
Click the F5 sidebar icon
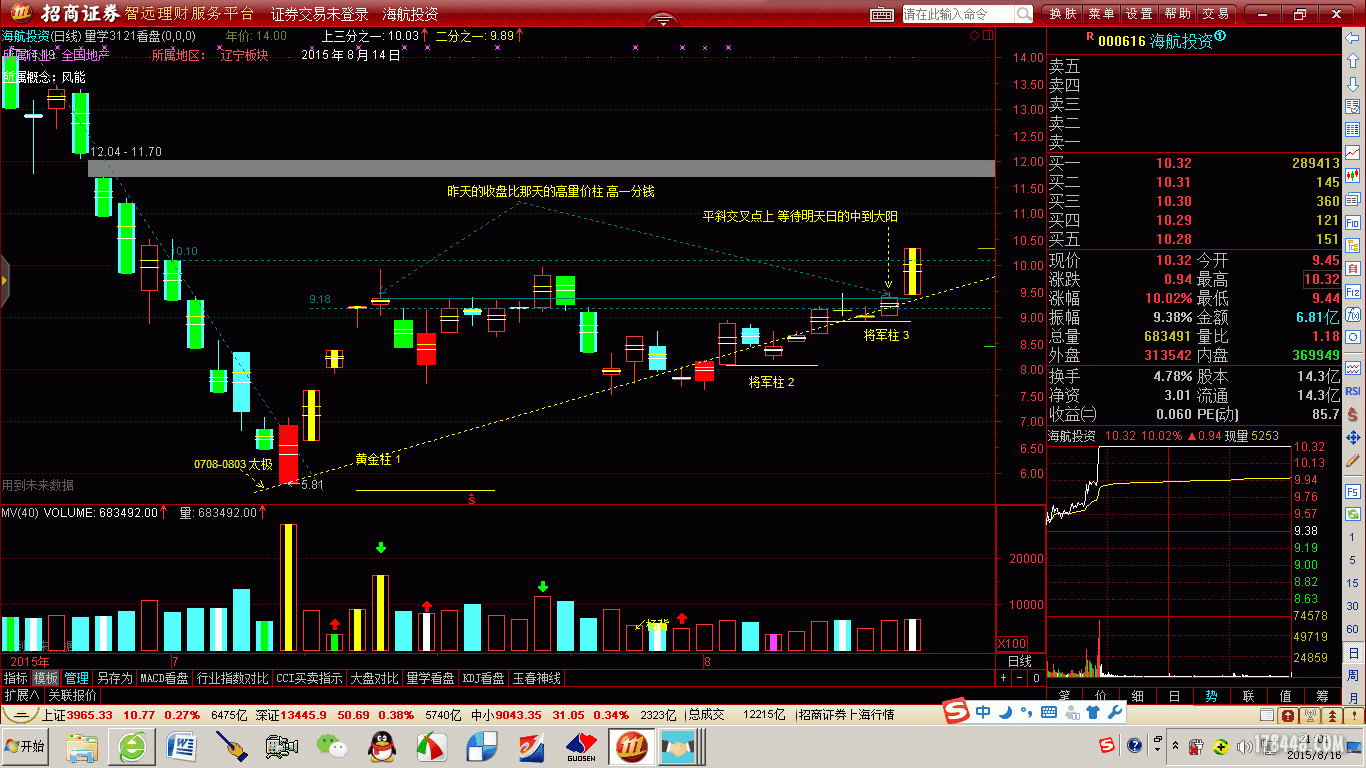click(1353, 492)
